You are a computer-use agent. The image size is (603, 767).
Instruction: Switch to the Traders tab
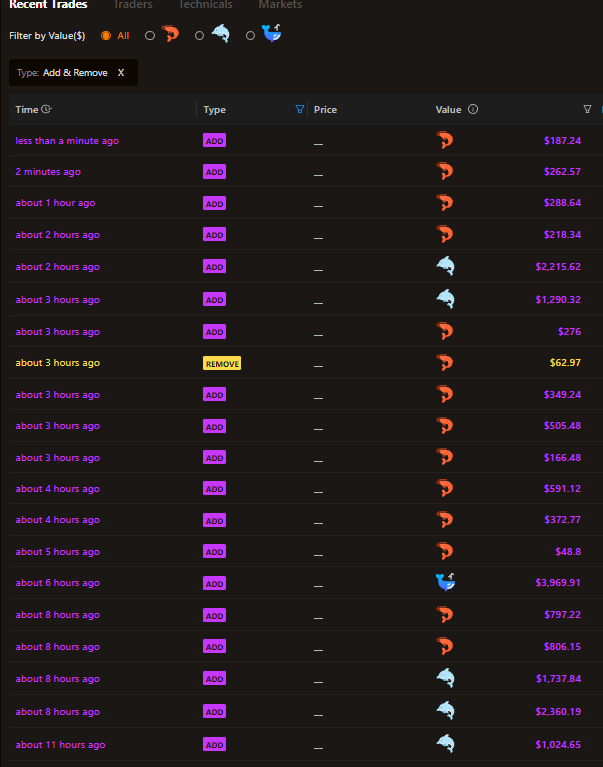133,4
